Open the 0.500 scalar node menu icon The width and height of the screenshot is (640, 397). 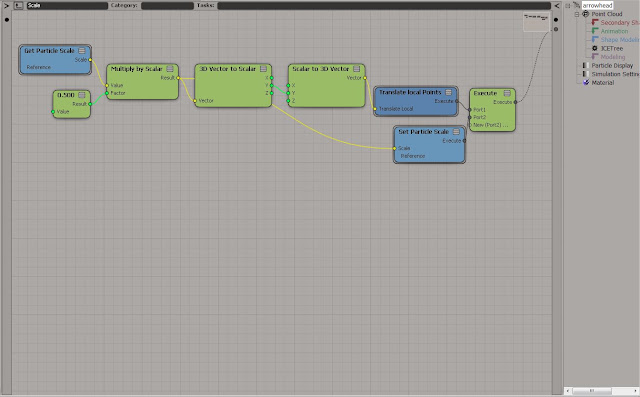(82, 95)
